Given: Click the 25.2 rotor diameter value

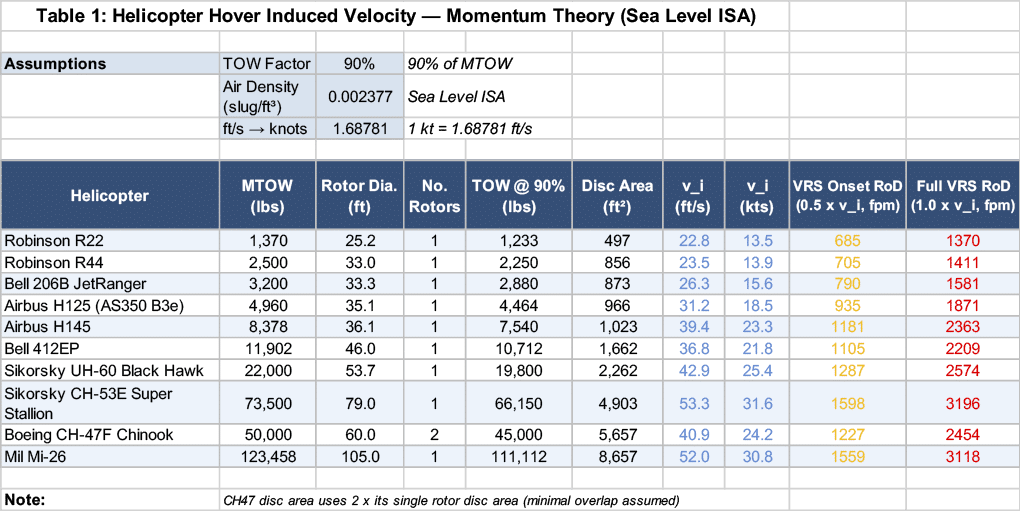Looking at the screenshot, I should pos(360,240).
